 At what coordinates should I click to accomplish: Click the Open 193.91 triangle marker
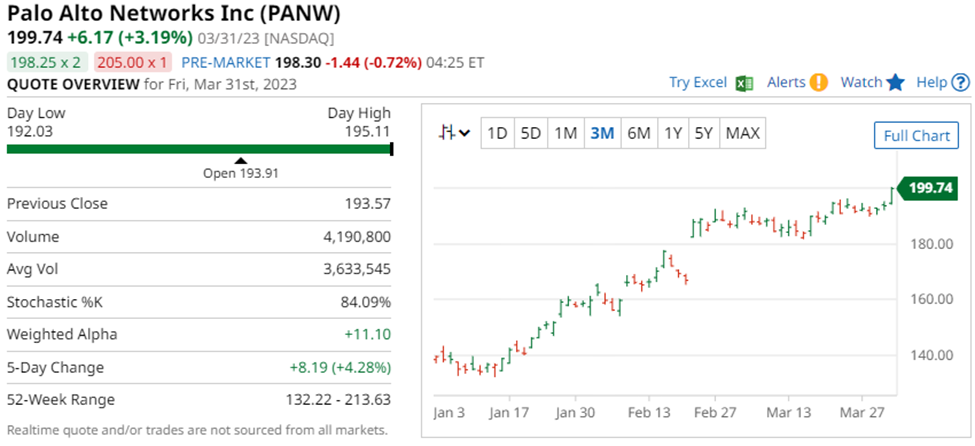(241, 161)
